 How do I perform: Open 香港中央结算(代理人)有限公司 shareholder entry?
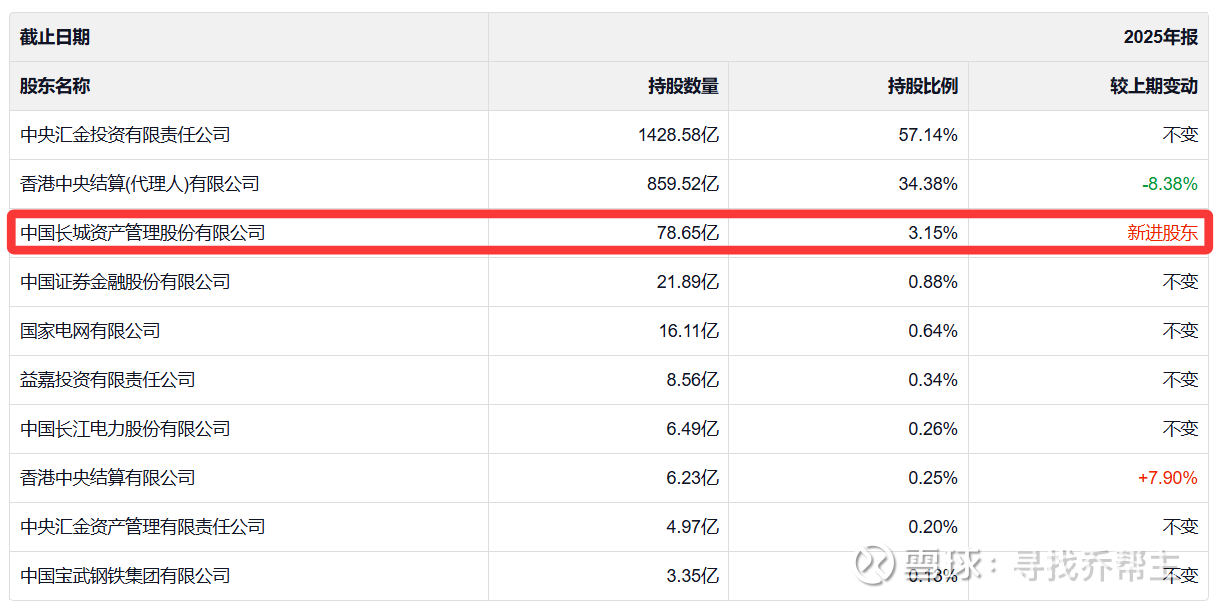point(140,184)
